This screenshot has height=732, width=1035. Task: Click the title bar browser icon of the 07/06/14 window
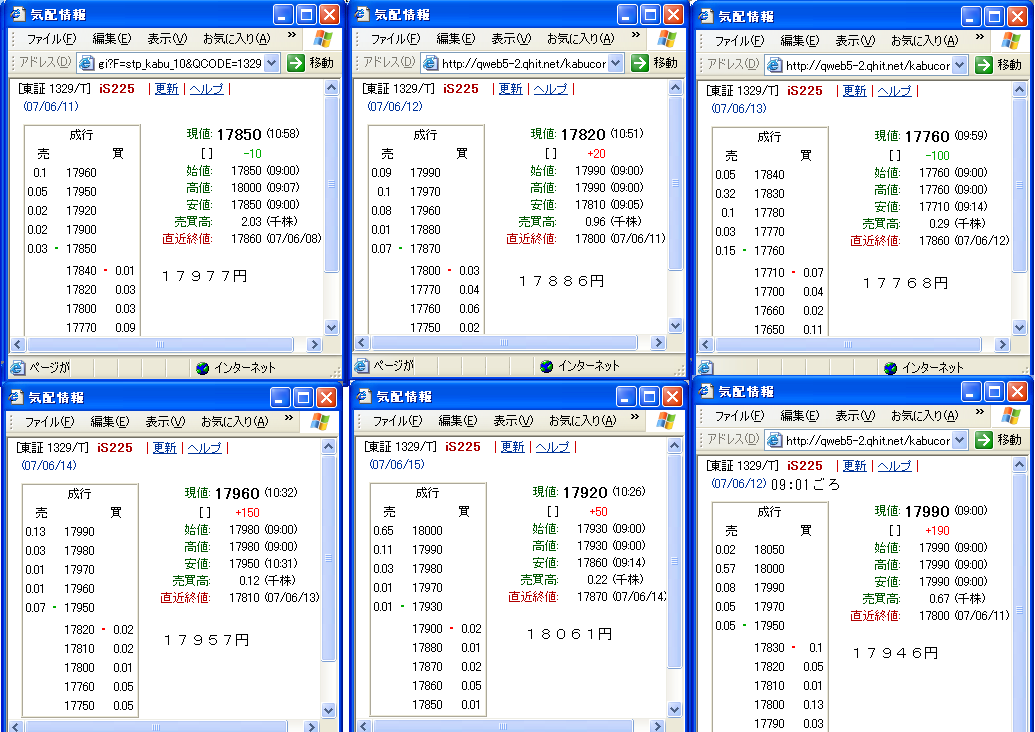tap(15, 397)
